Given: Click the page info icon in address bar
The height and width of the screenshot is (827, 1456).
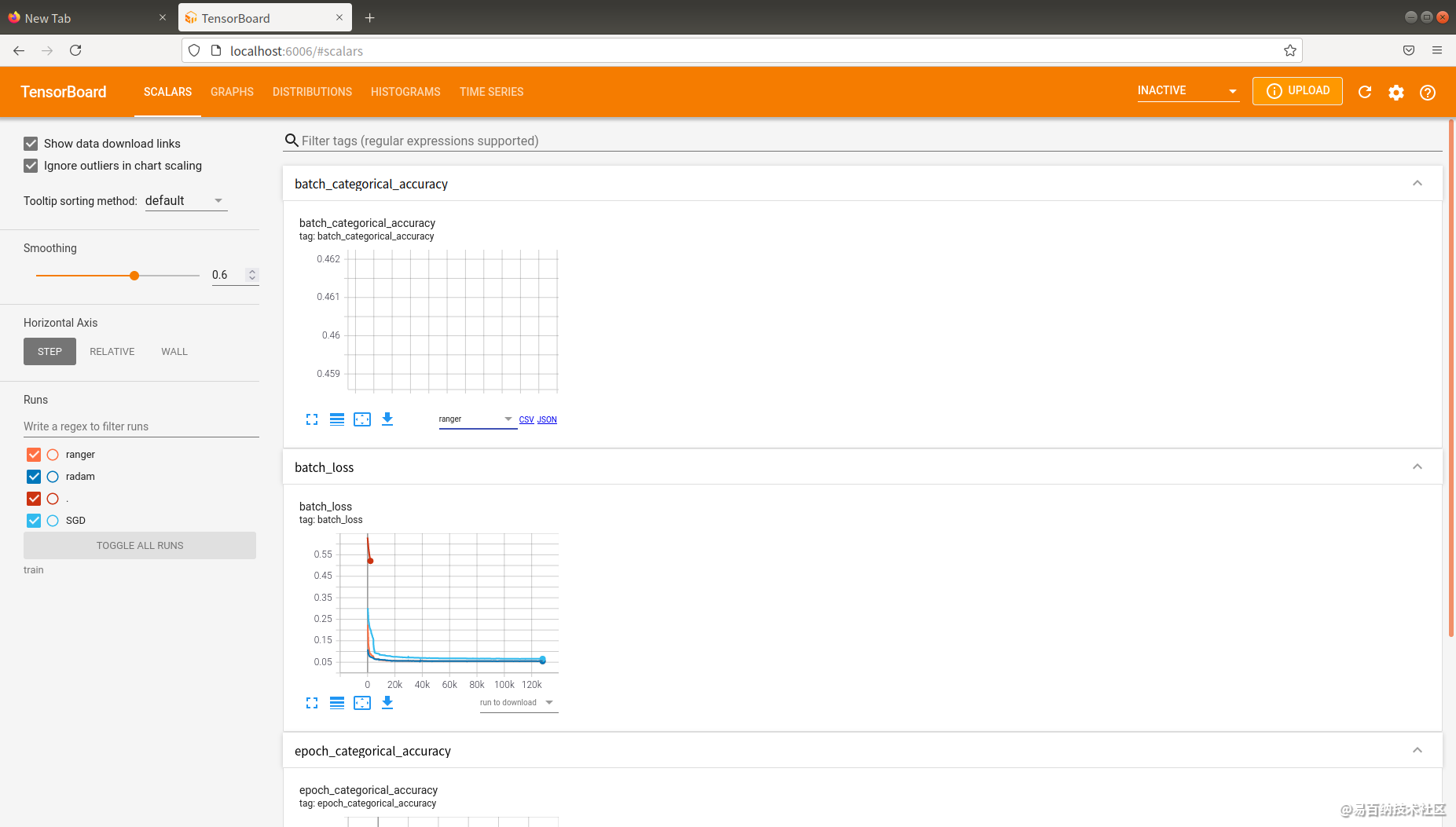Looking at the screenshot, I should tap(216, 50).
